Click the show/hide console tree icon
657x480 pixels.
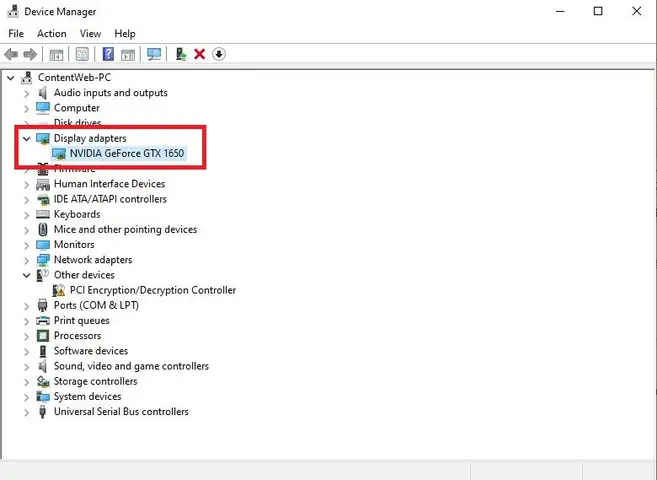tap(56, 54)
